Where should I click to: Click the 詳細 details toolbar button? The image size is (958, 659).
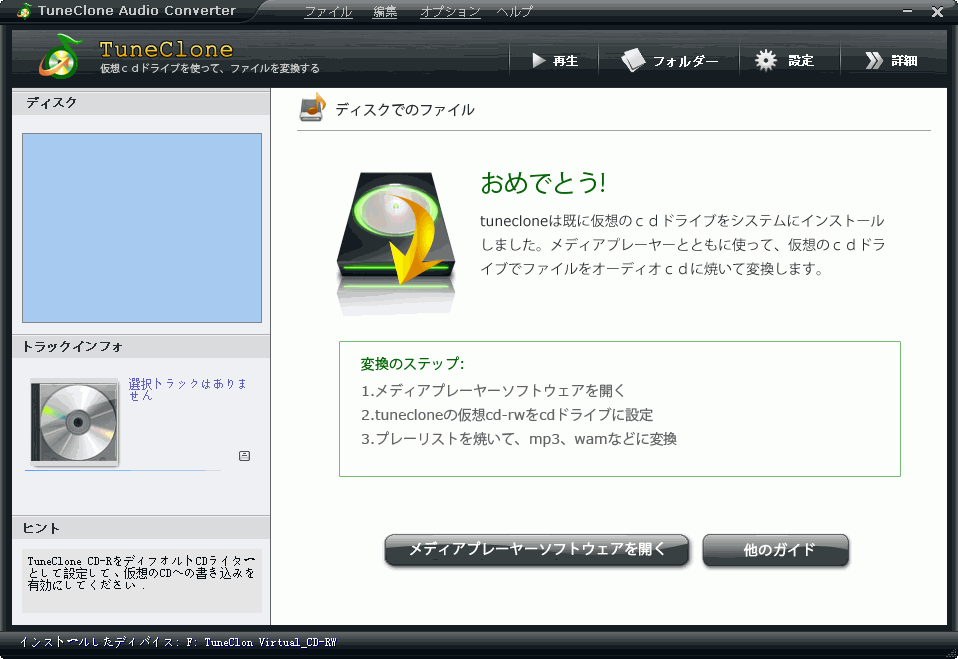891,61
